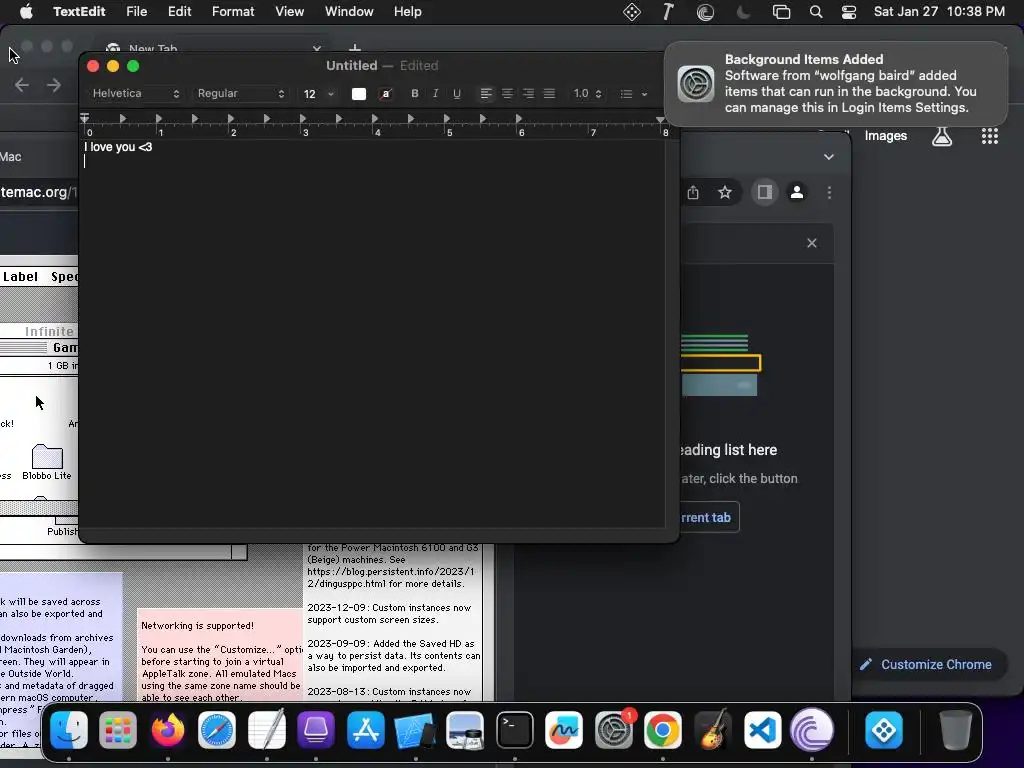This screenshot has width=1024, height=768.
Task: Close the Chrome reading list side panel
Action: pos(812,243)
